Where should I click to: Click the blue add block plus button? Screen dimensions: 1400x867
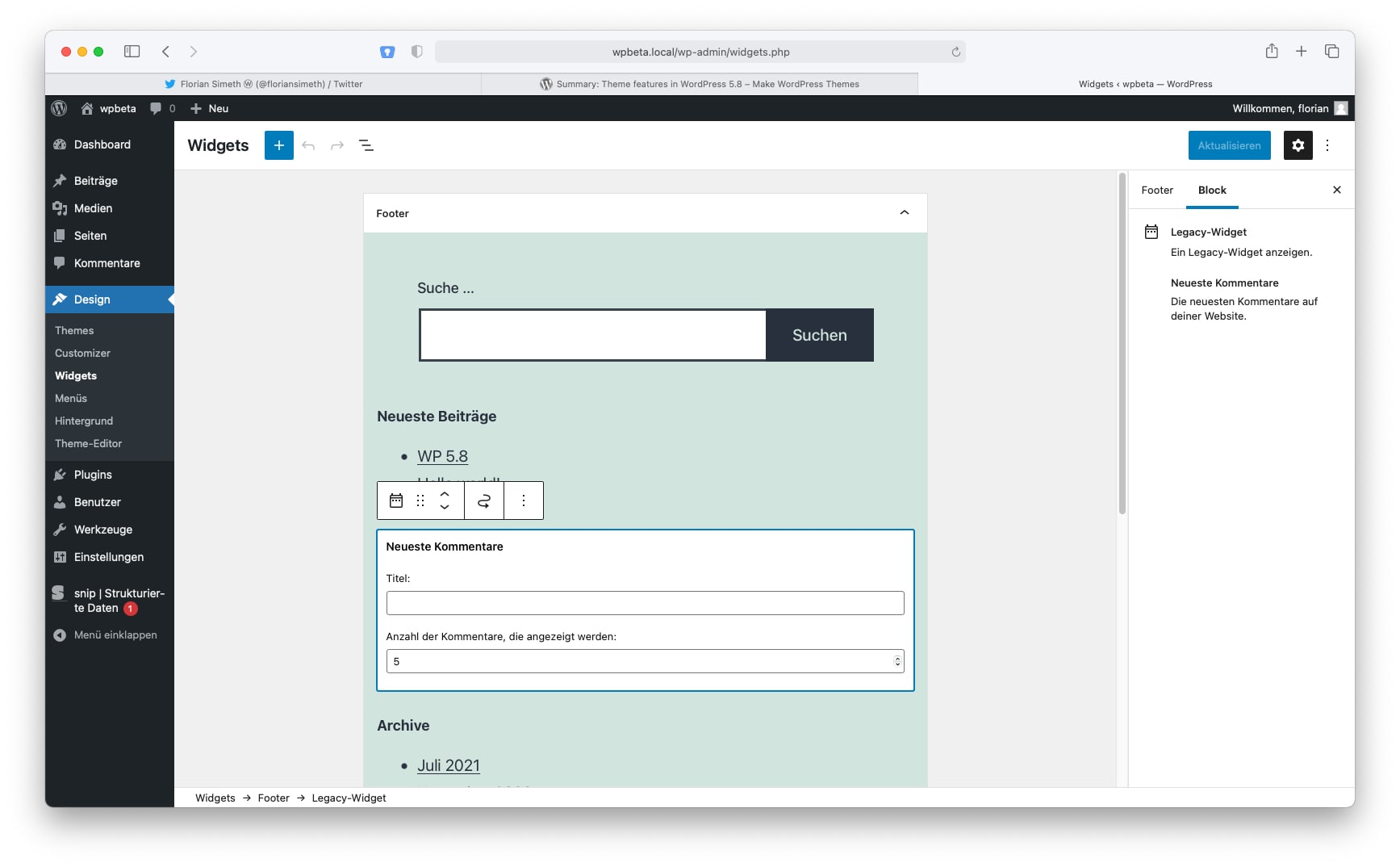pyautogui.click(x=278, y=145)
